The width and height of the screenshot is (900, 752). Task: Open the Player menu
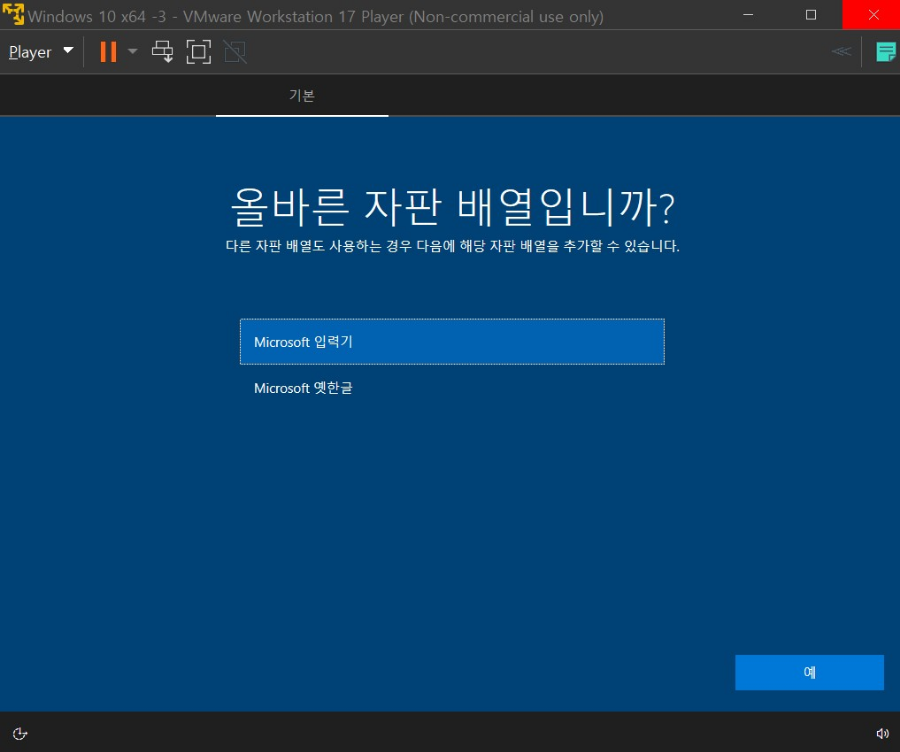tap(41, 52)
